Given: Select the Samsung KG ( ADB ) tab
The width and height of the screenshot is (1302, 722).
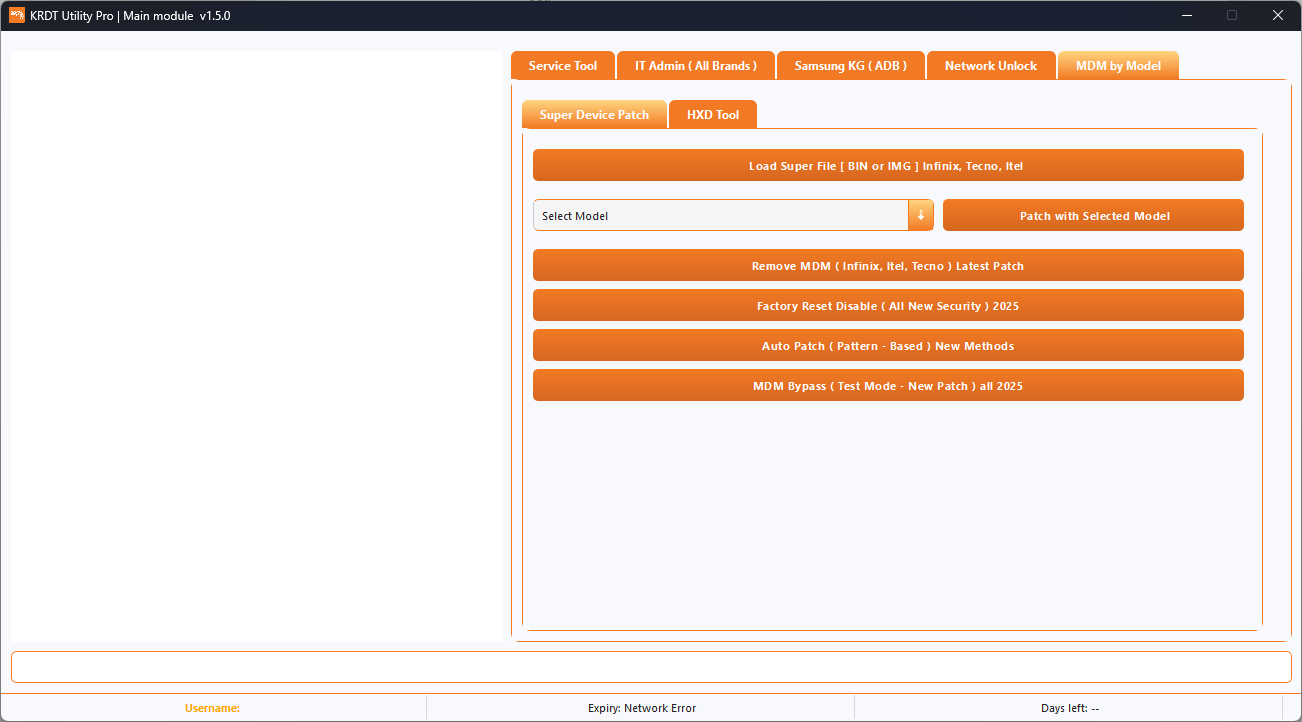Looking at the screenshot, I should click(x=850, y=65).
